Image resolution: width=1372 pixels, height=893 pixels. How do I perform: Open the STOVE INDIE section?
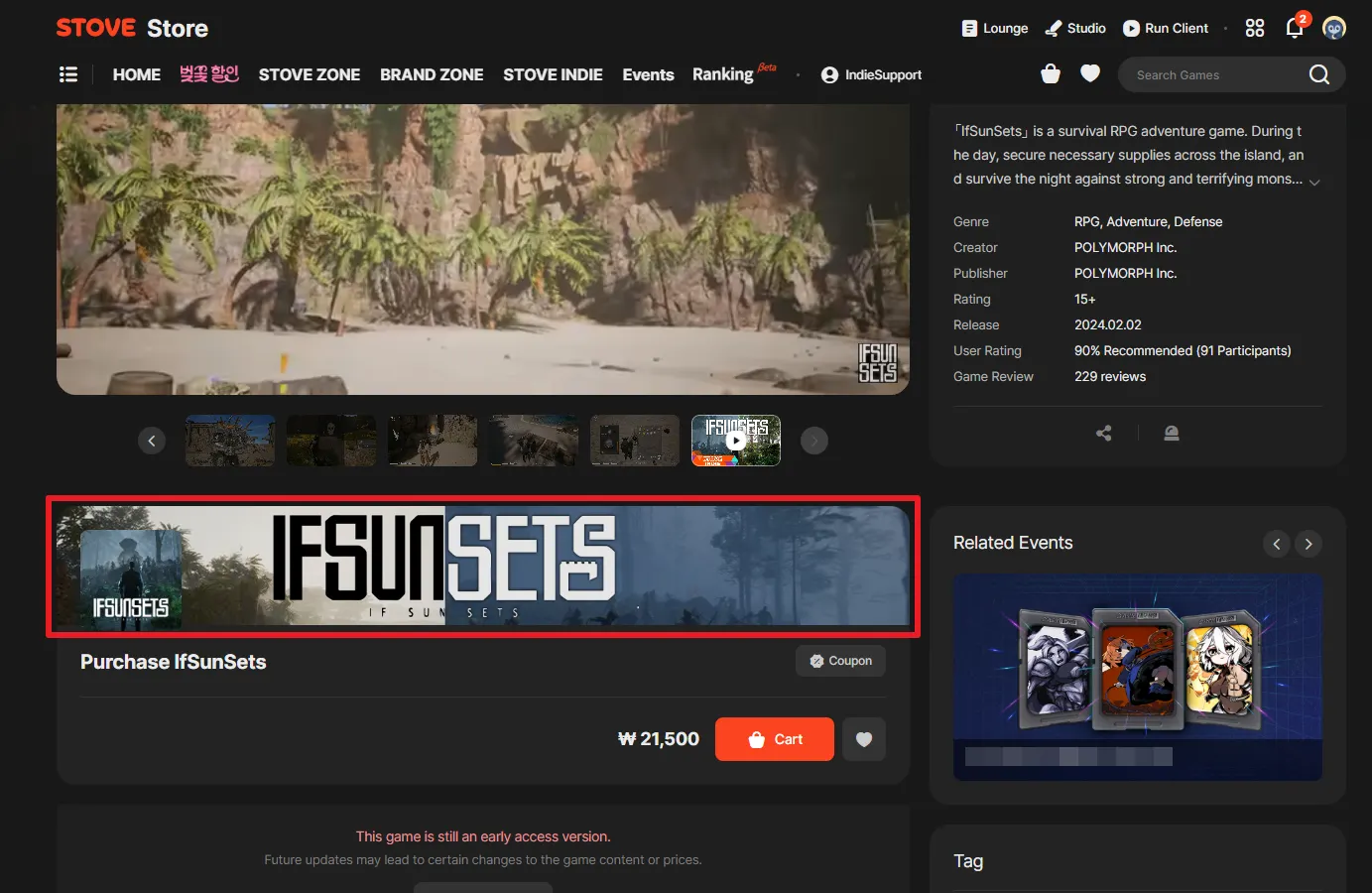553,74
